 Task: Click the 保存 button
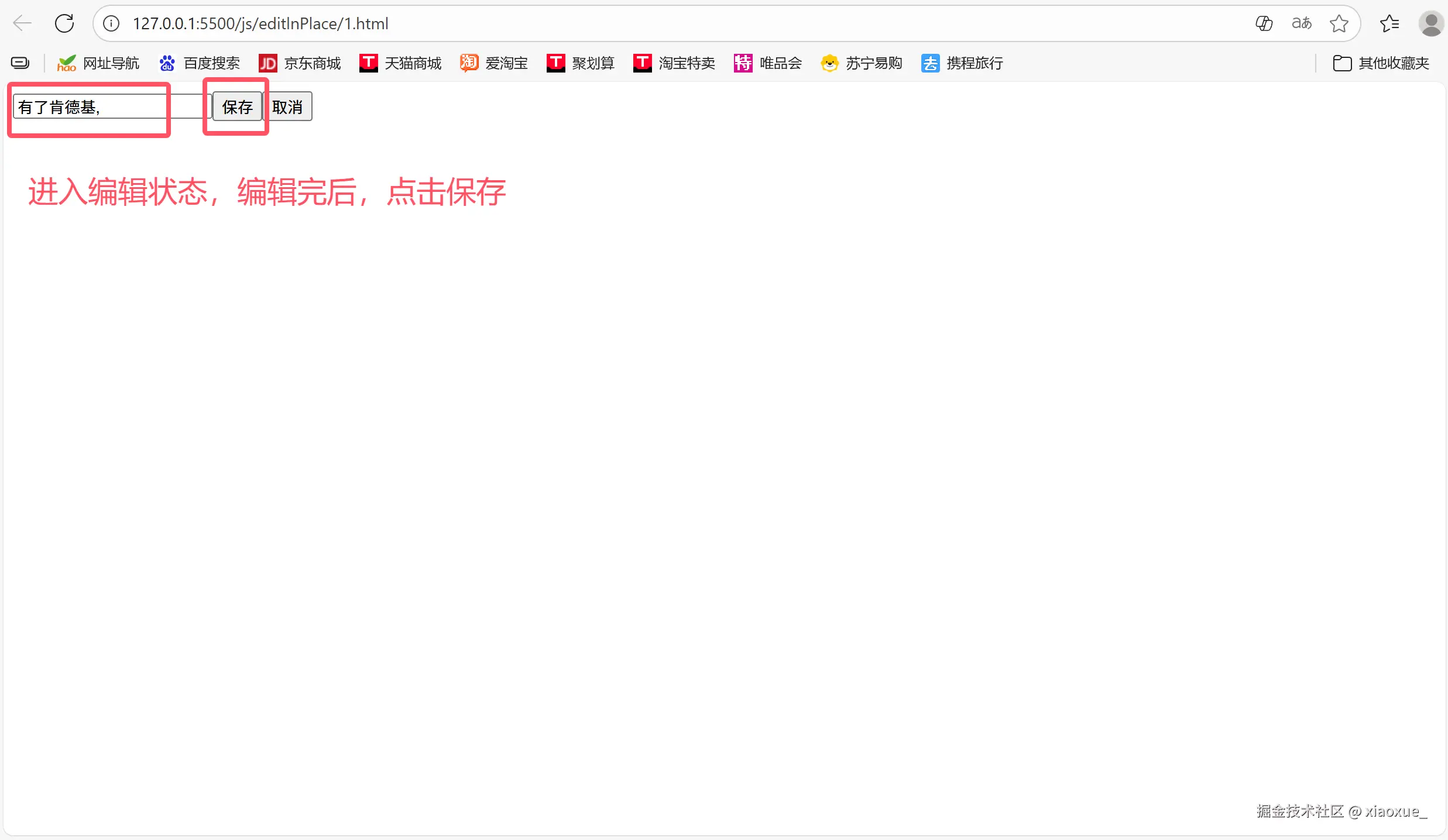pyautogui.click(x=236, y=106)
